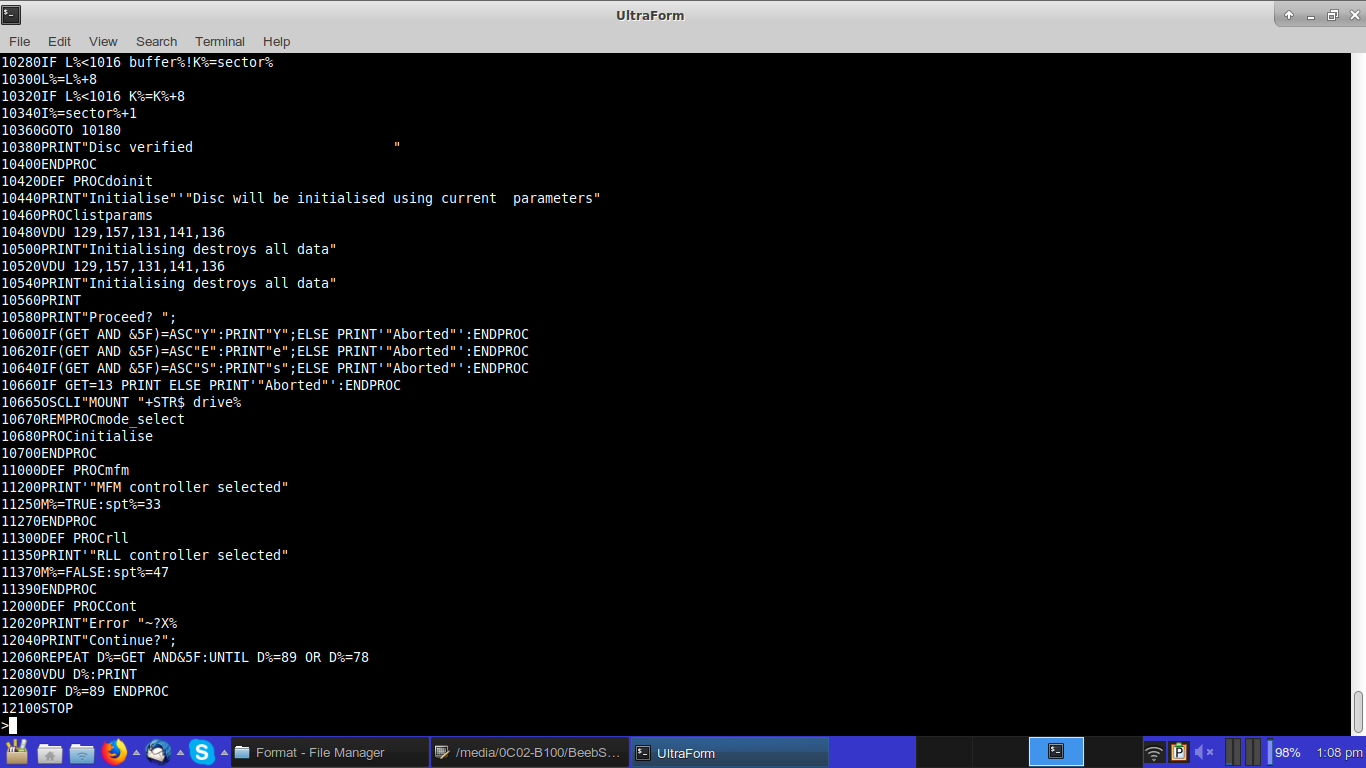
Task: Toggle the muted volume icon in tray
Action: tap(1204, 752)
